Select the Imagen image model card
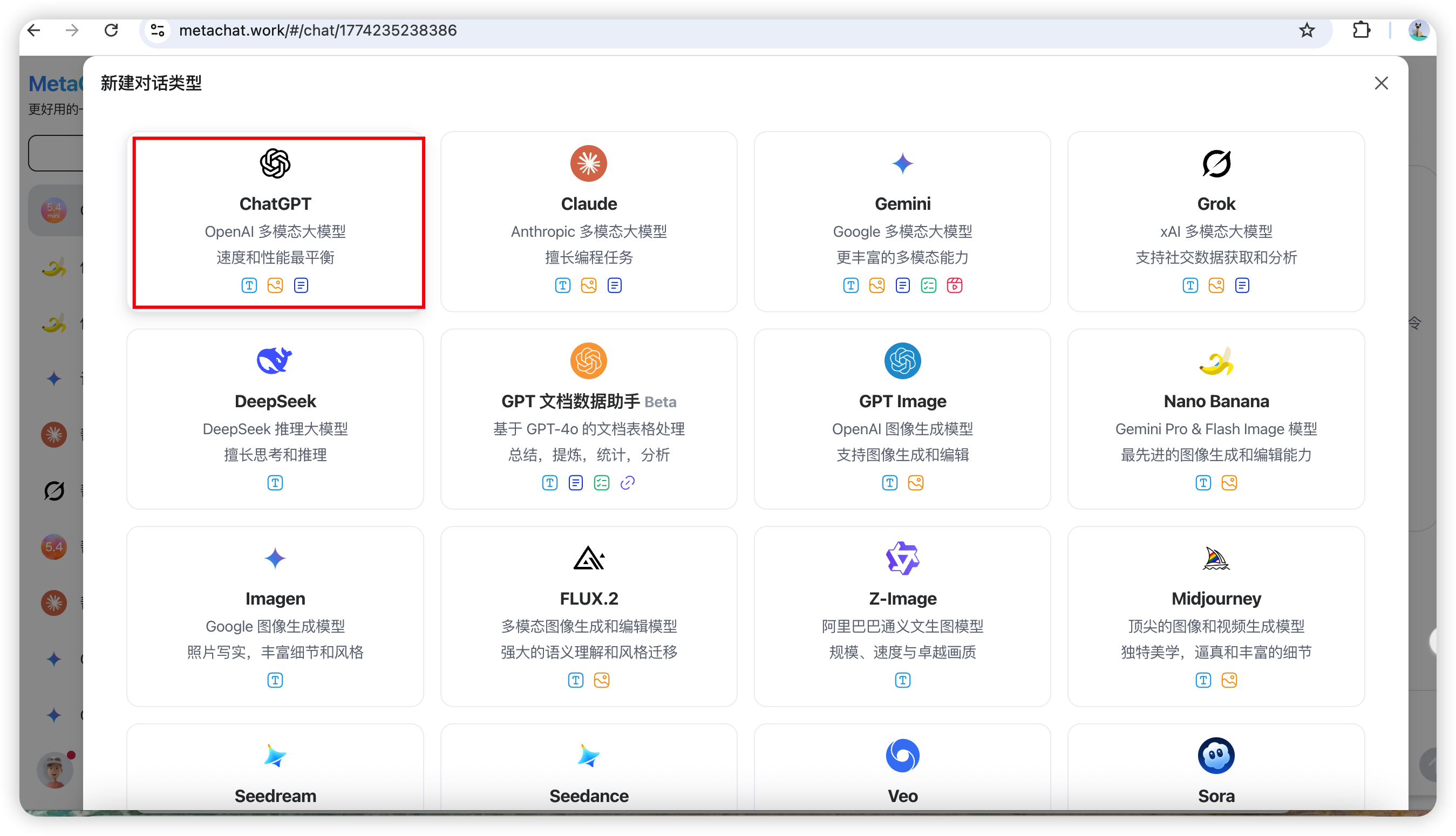This screenshot has height=836, width=1456. tap(275, 616)
